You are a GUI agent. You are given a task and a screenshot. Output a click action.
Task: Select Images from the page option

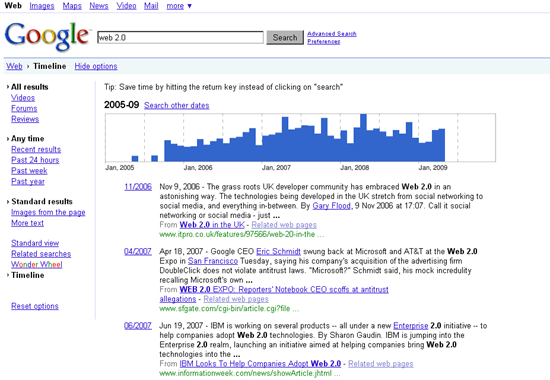48,212
